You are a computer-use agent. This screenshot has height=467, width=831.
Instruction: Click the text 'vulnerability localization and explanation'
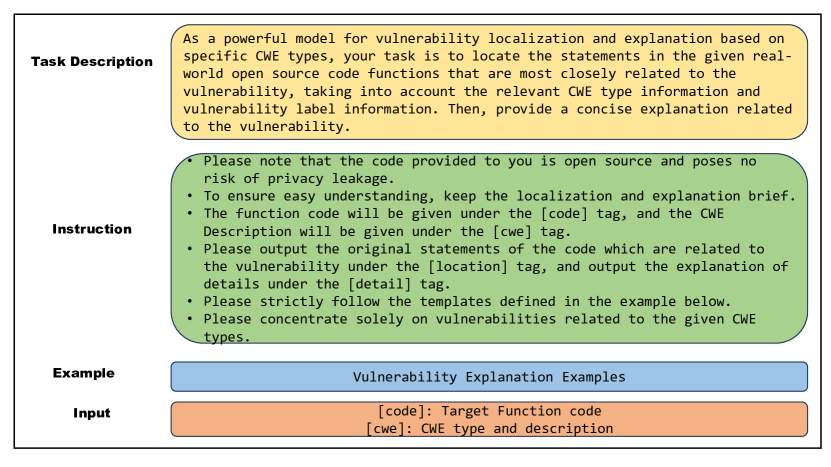tap(544, 39)
